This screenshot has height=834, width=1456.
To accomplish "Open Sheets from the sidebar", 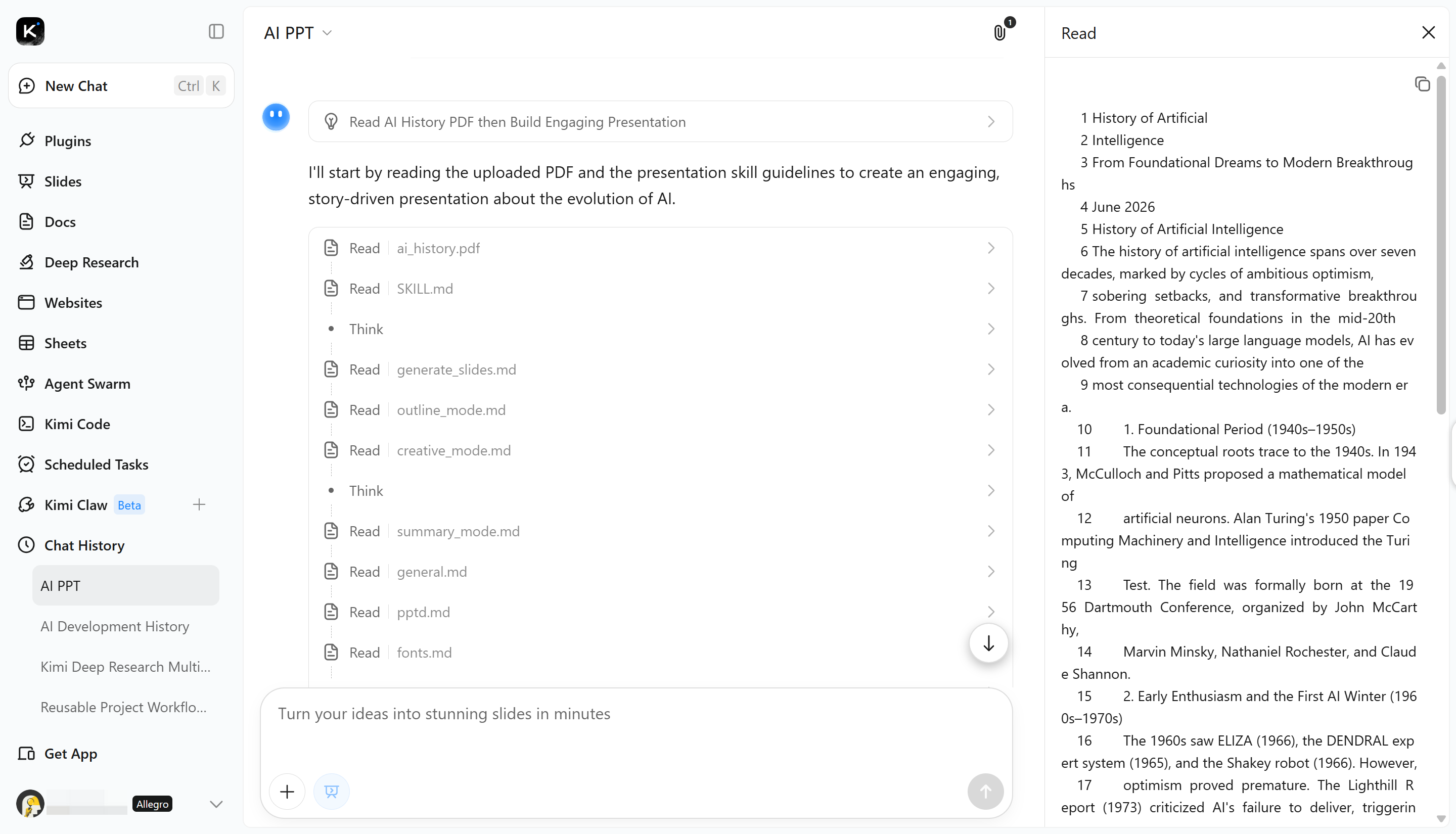I will point(65,343).
